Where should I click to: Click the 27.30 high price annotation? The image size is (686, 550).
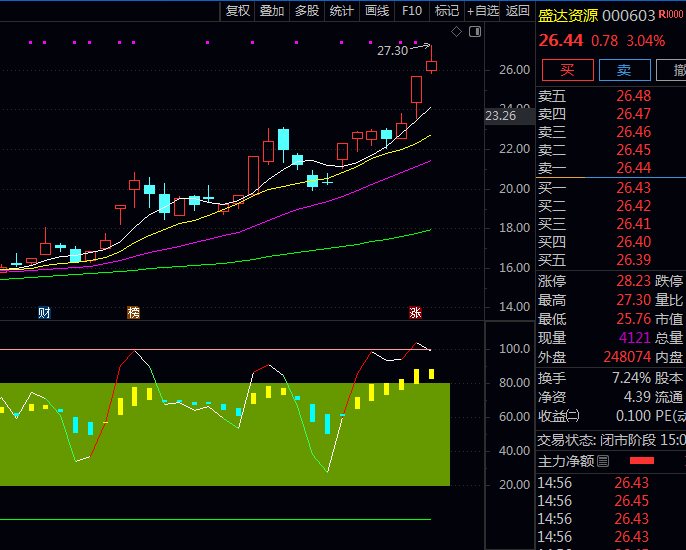tap(392, 51)
